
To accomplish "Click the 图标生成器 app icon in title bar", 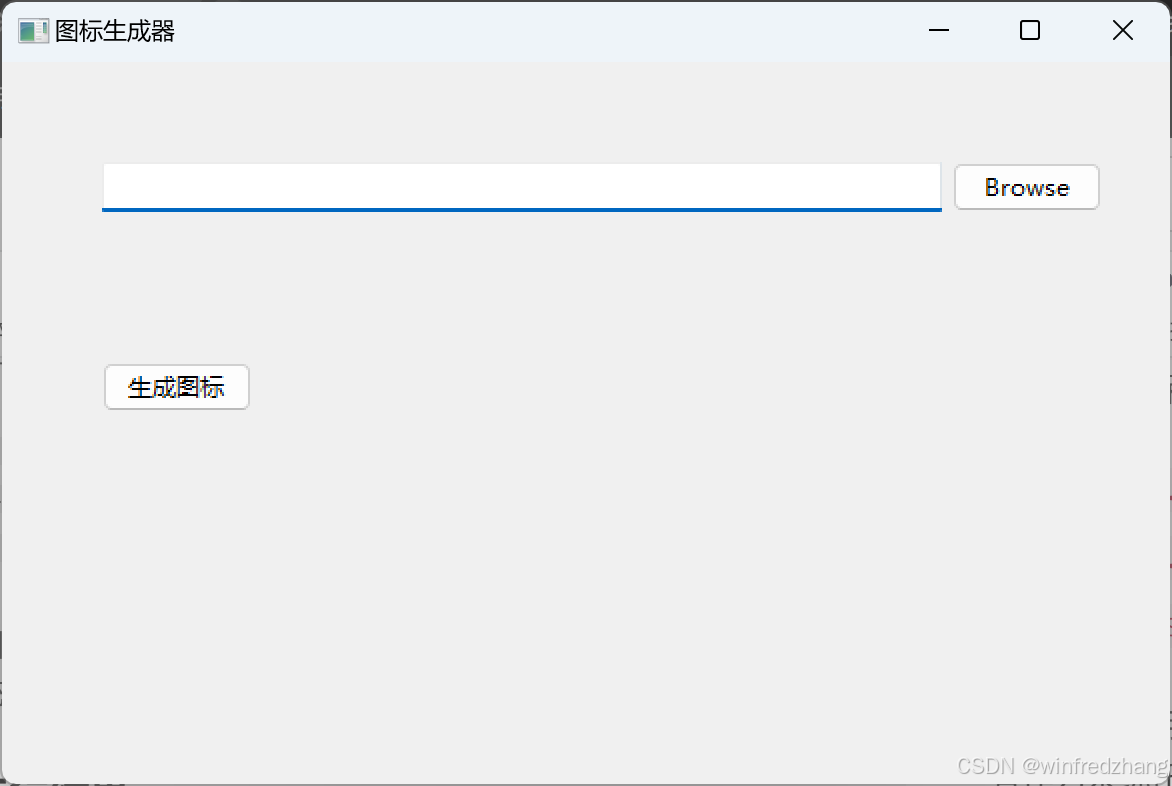I will coord(33,31).
